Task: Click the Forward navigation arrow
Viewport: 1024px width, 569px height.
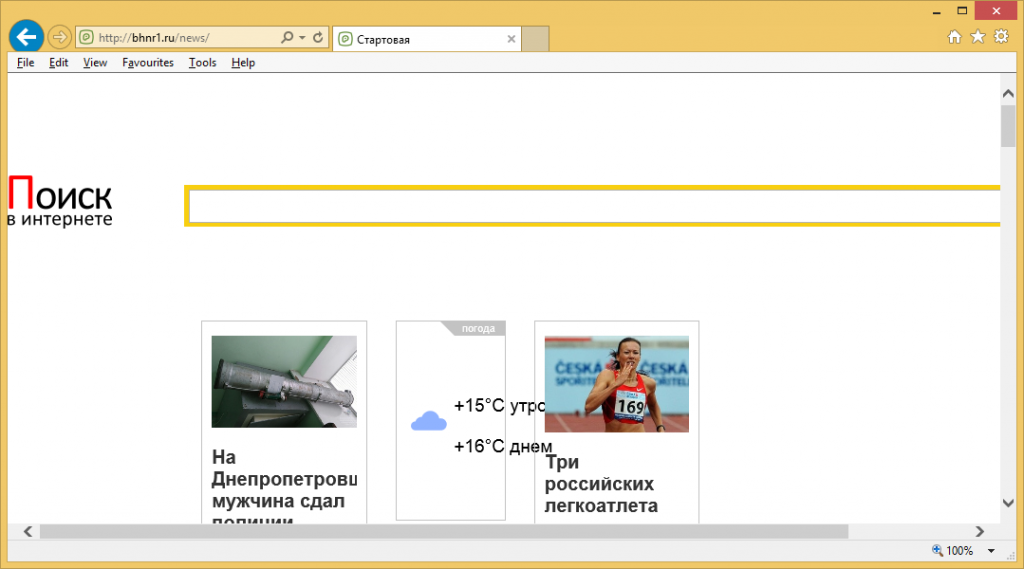Action: click(59, 38)
